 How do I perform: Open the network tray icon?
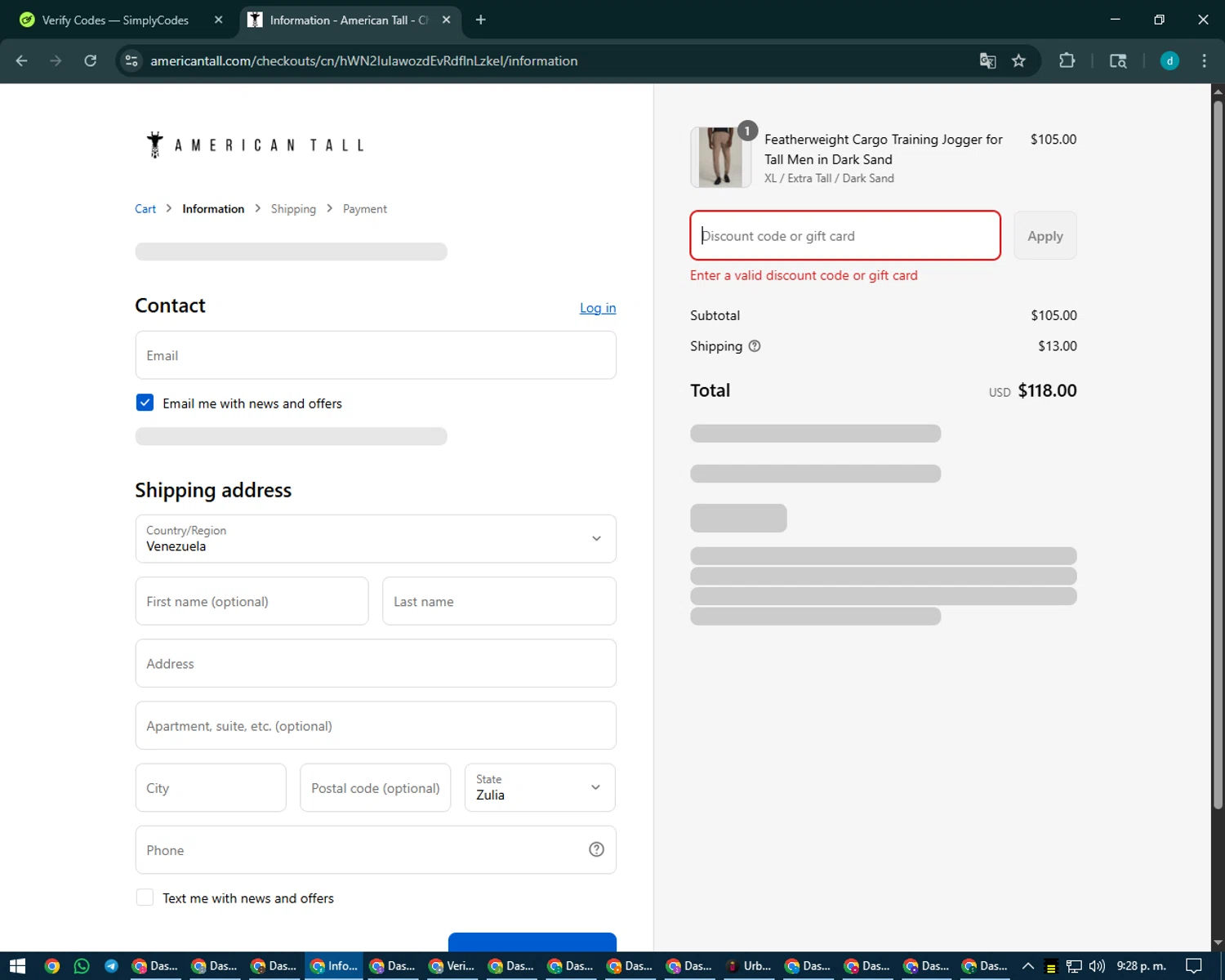tap(1074, 966)
